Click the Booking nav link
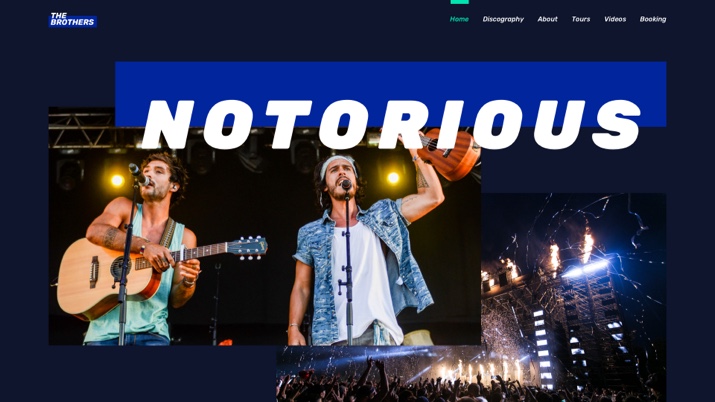Screen dimensions: 715x402 [653, 19]
